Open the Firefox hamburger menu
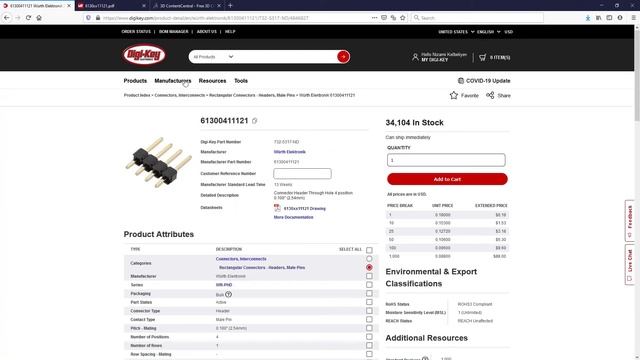The height and width of the screenshot is (360, 640). 633,18
